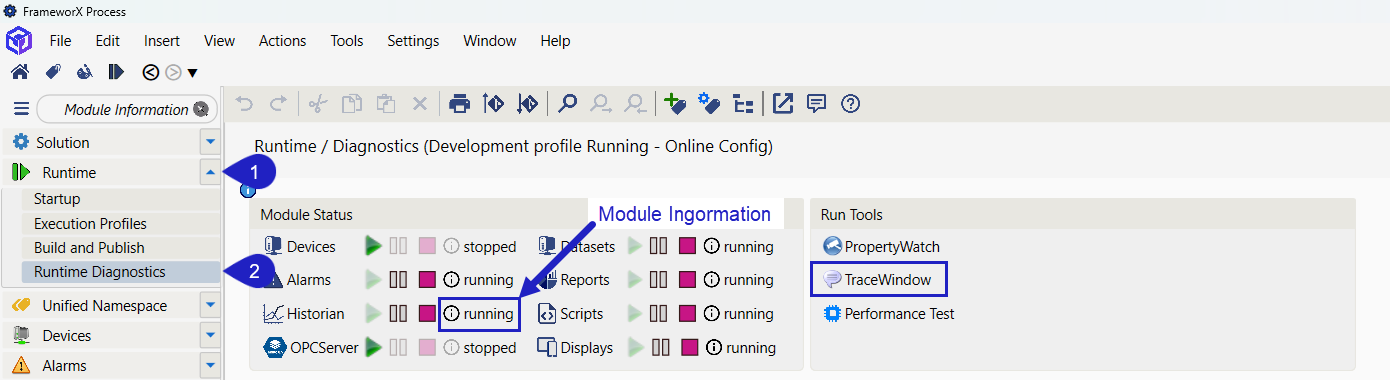
Task: Click the import up-arrow icon
Action: coord(493,103)
